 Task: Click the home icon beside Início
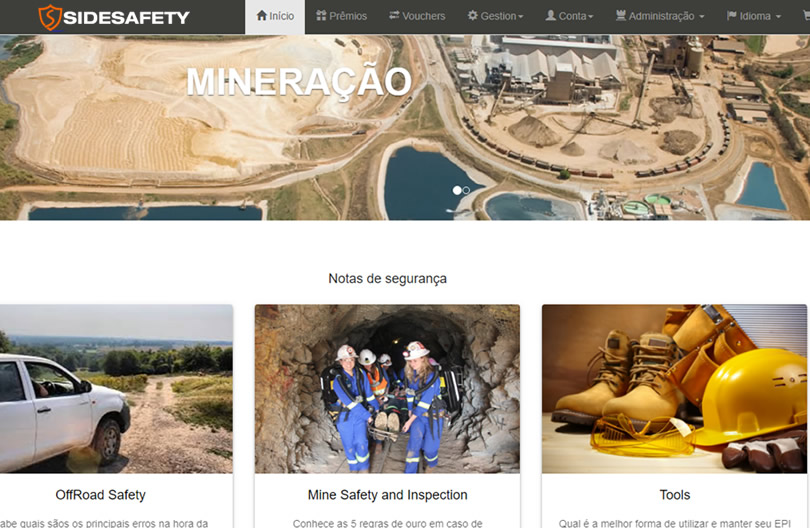[x=262, y=16]
